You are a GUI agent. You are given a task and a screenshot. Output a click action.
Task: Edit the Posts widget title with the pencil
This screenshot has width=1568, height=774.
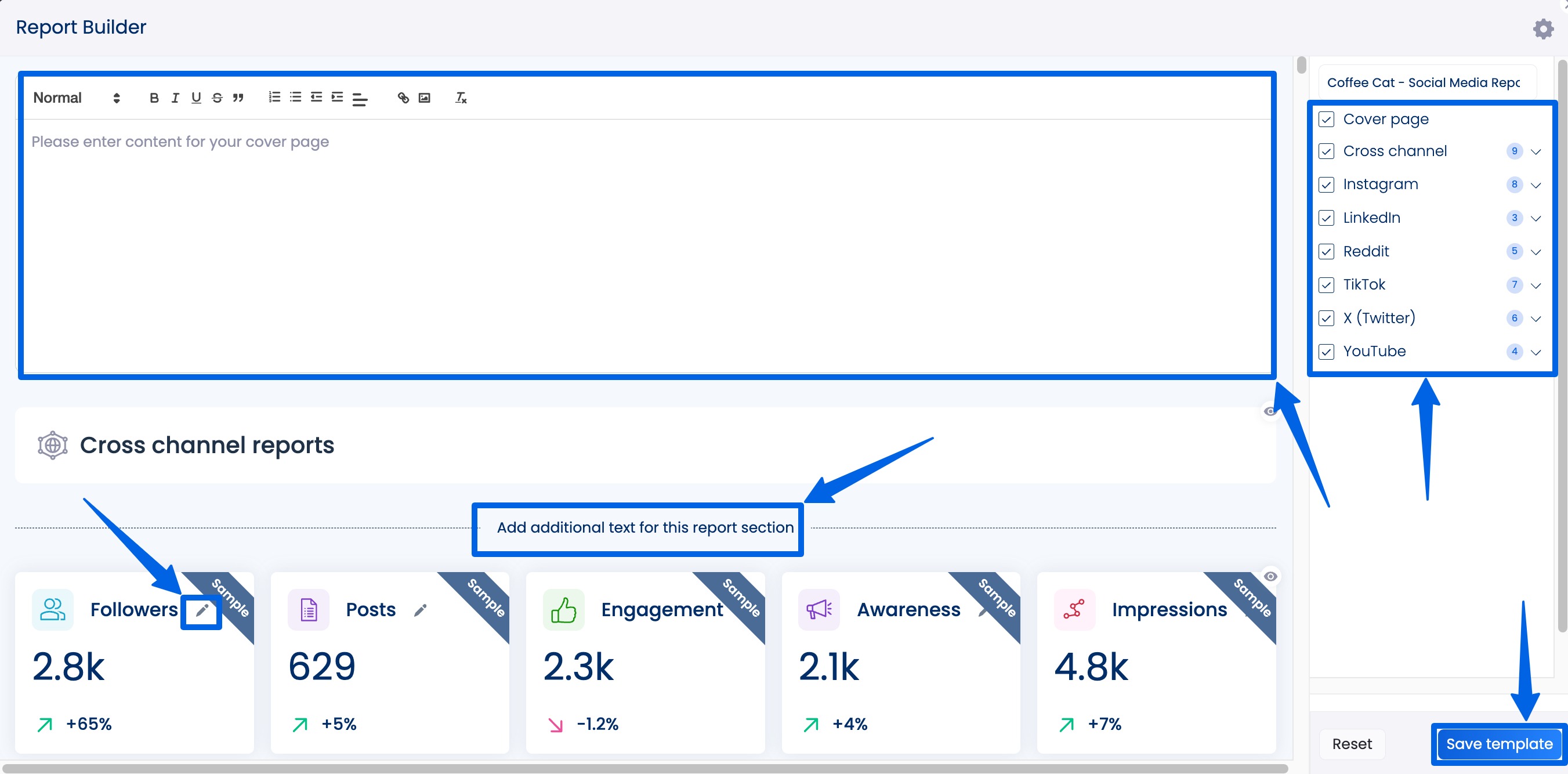point(421,610)
